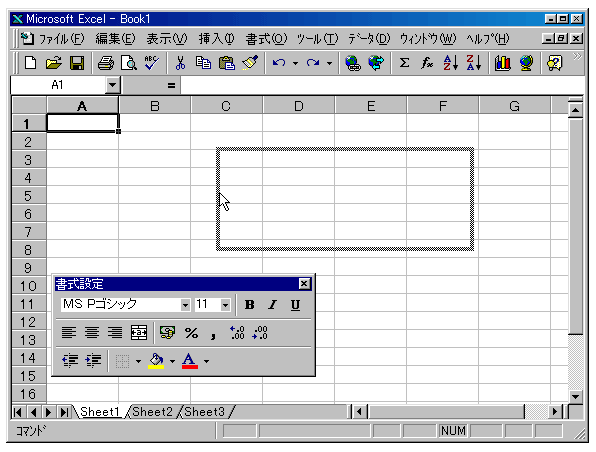Open the font name dropdown

click(185, 305)
